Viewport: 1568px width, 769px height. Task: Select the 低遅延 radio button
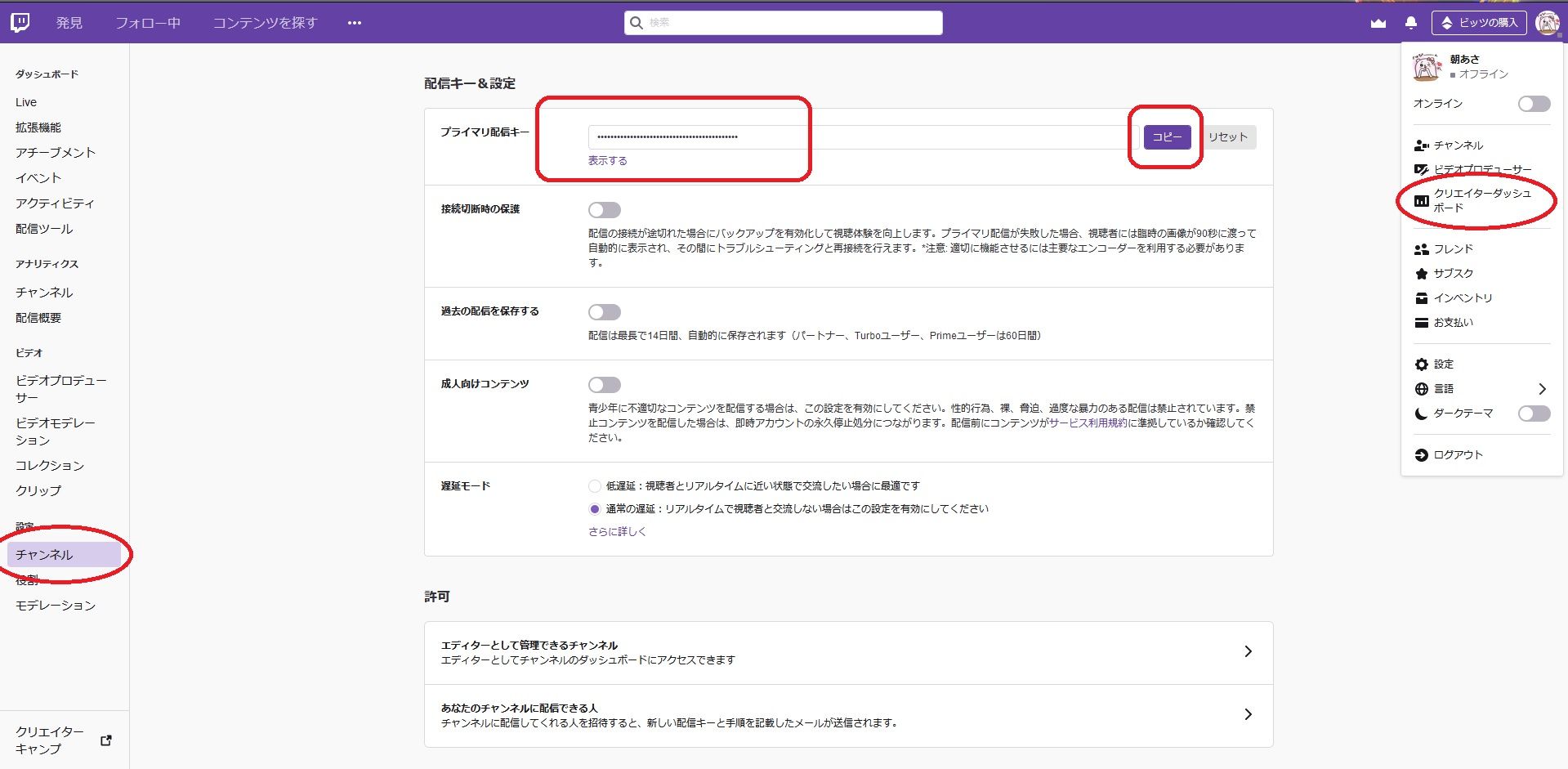[x=595, y=485]
